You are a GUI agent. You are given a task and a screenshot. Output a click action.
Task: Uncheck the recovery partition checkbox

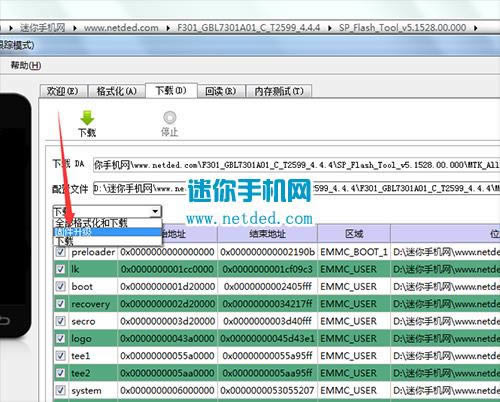tap(60, 304)
